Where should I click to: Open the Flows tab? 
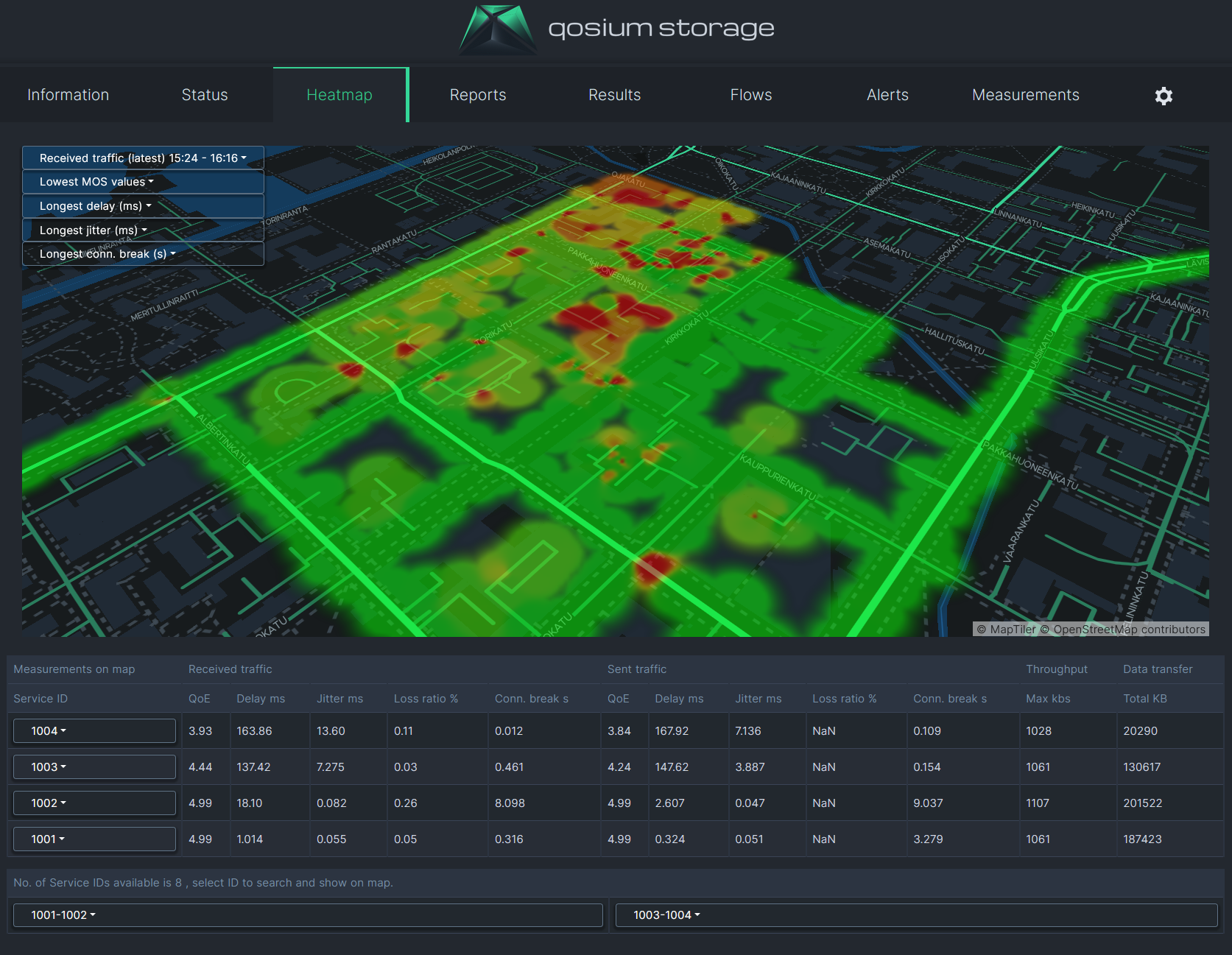(750, 95)
